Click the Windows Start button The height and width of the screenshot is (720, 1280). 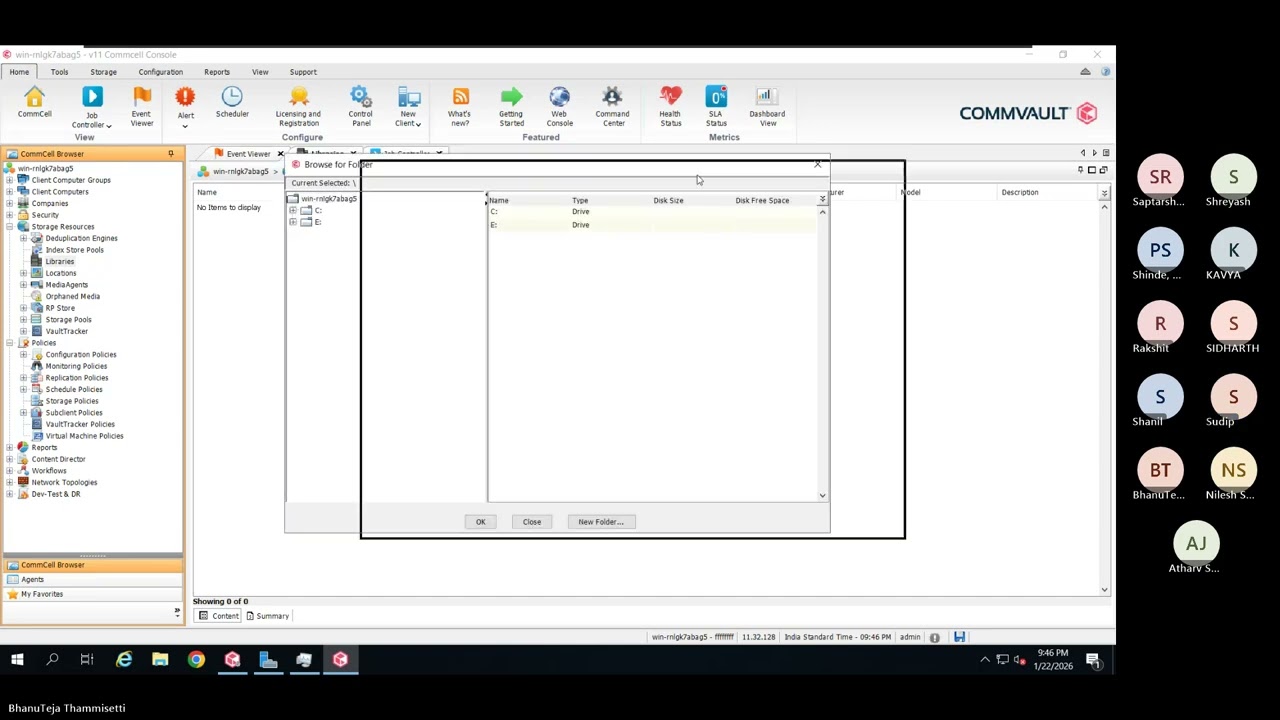click(17, 659)
